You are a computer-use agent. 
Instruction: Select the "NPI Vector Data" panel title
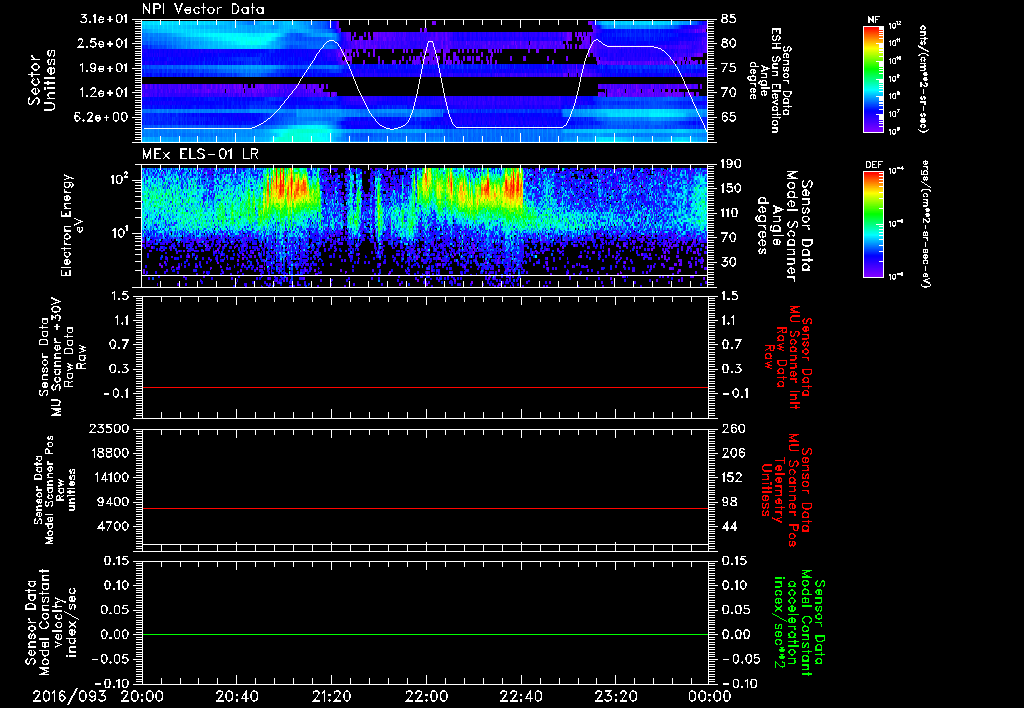[204, 10]
